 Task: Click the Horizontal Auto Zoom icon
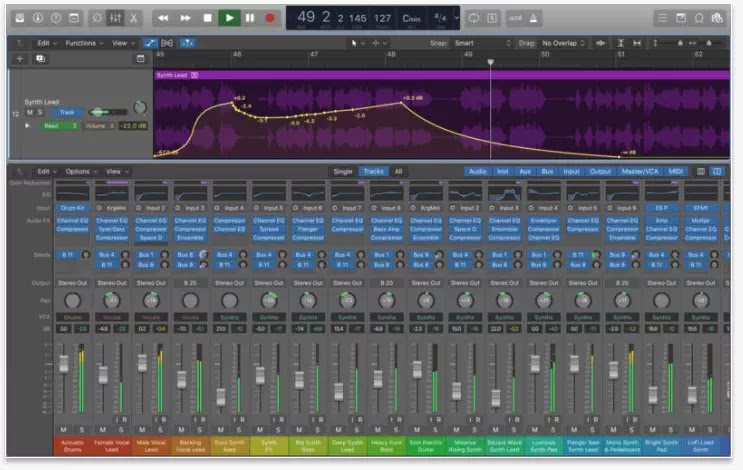tap(637, 43)
